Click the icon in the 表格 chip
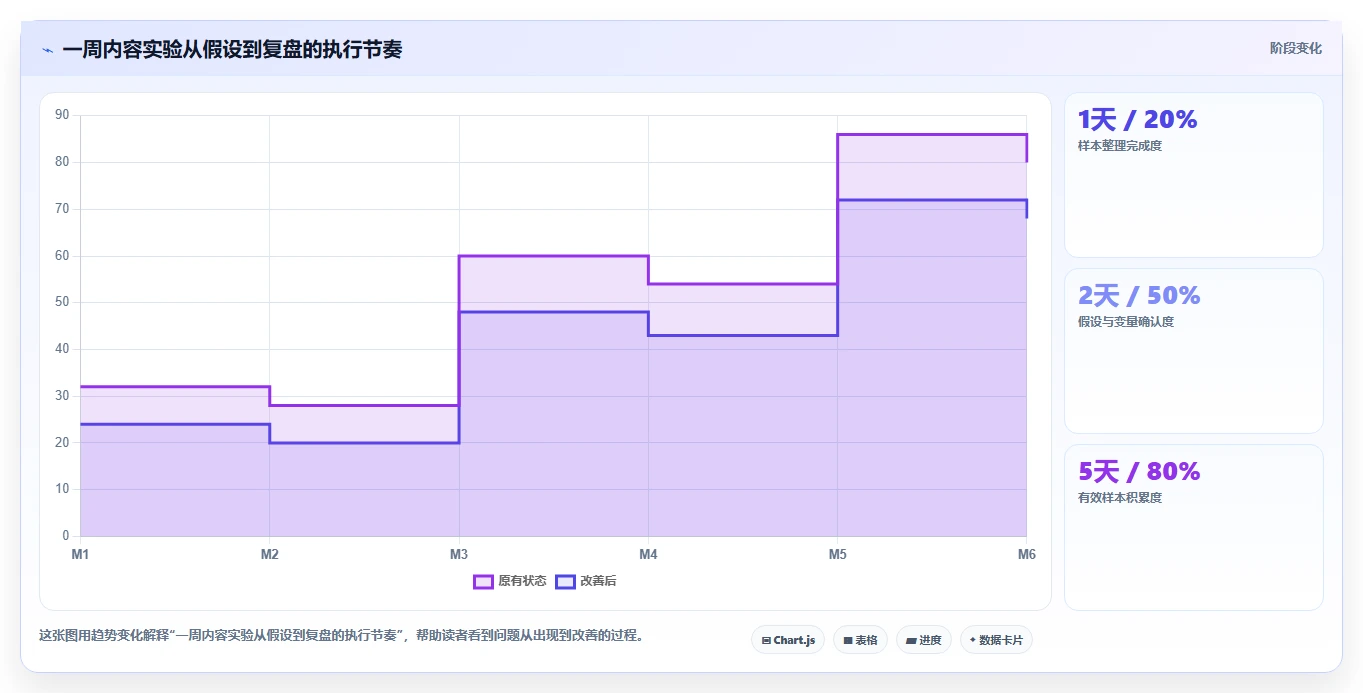1363x693 pixels. pos(848,640)
